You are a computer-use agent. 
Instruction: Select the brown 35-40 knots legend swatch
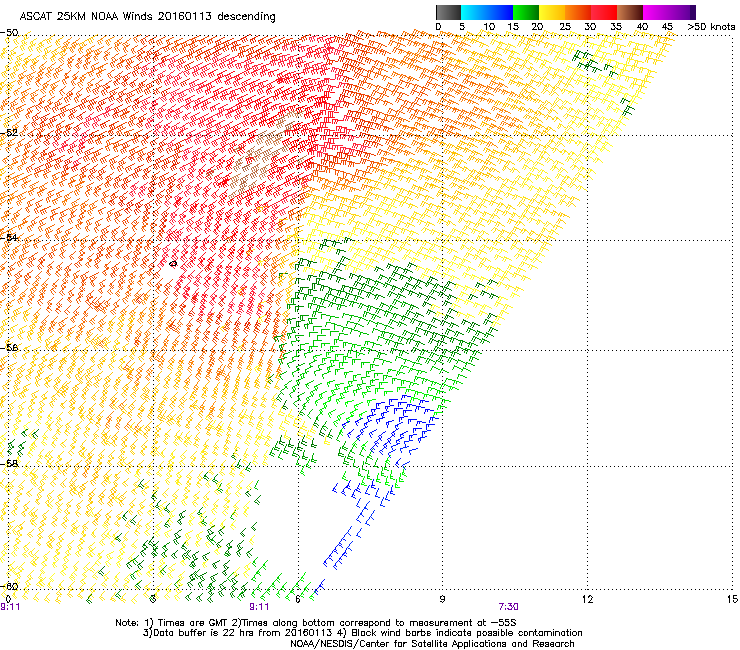click(630, 12)
